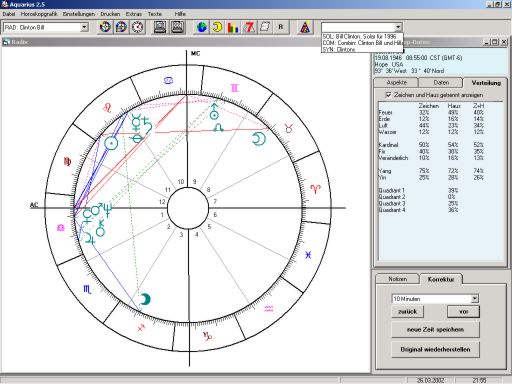Click the Libra sign glyph on the zodiac ring
Viewport: 512px width, 384px height.
click(x=61, y=228)
